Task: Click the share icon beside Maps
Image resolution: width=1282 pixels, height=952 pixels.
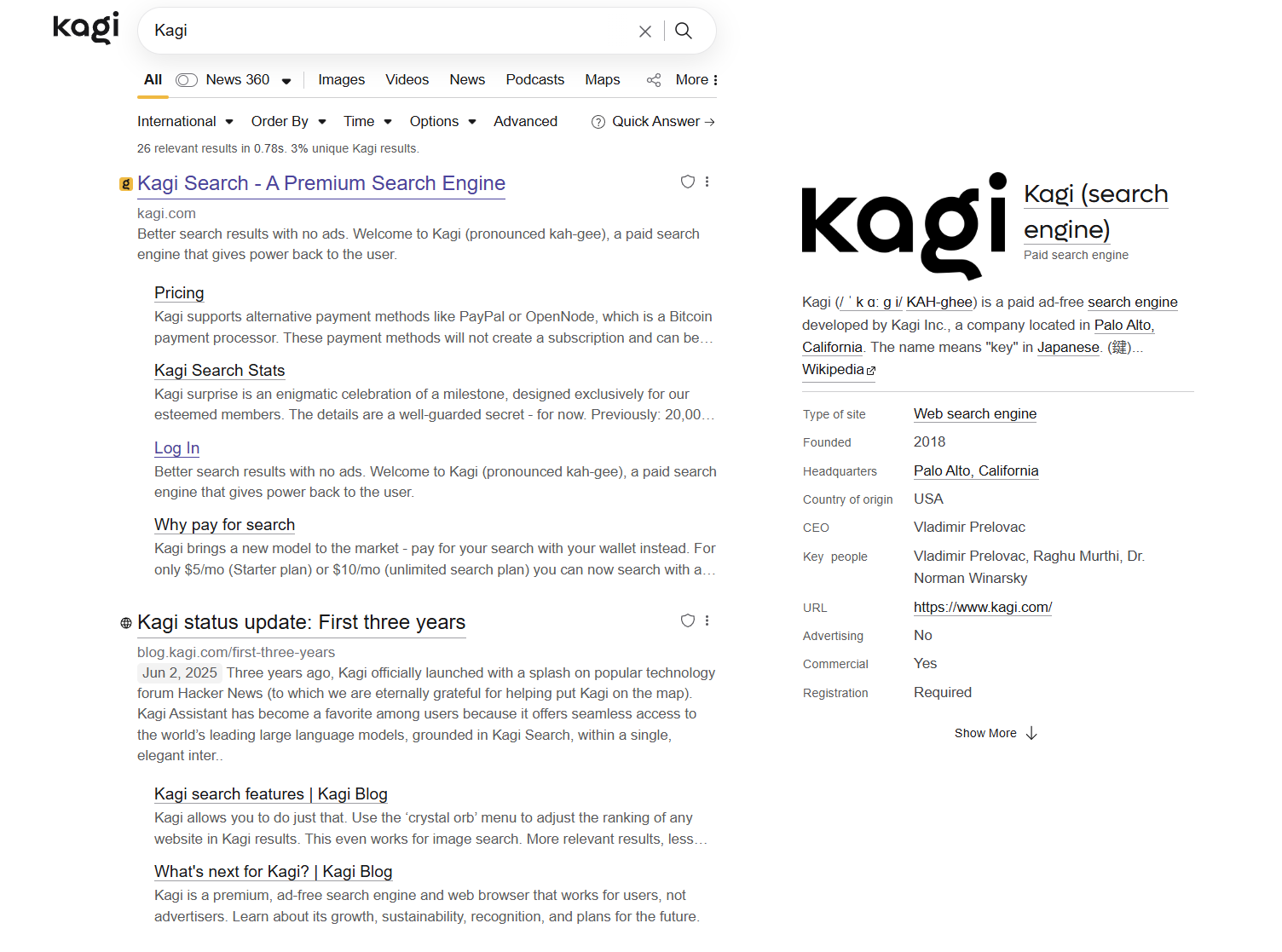Action: point(654,80)
